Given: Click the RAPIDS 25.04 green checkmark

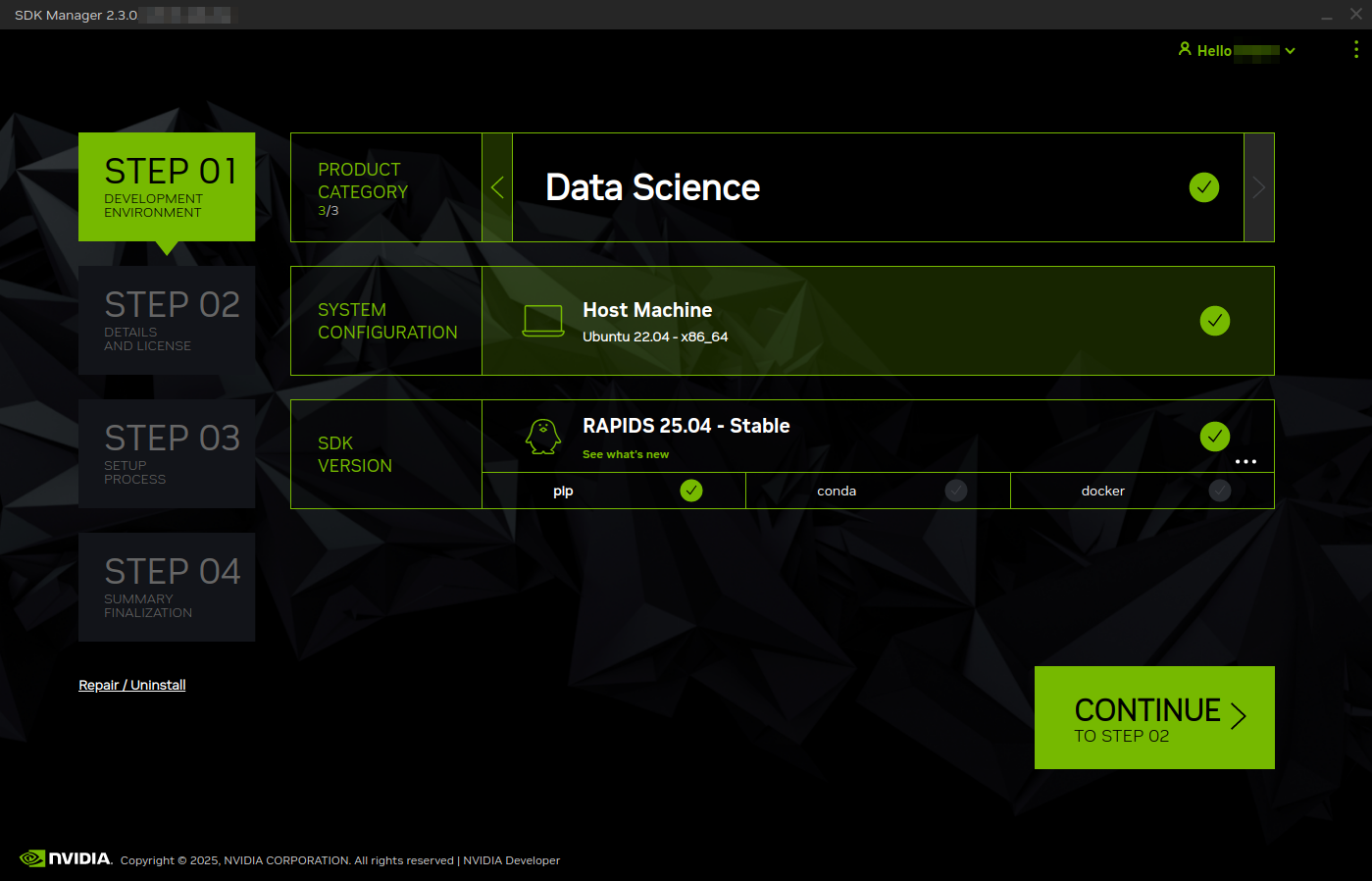Looking at the screenshot, I should tap(1214, 437).
